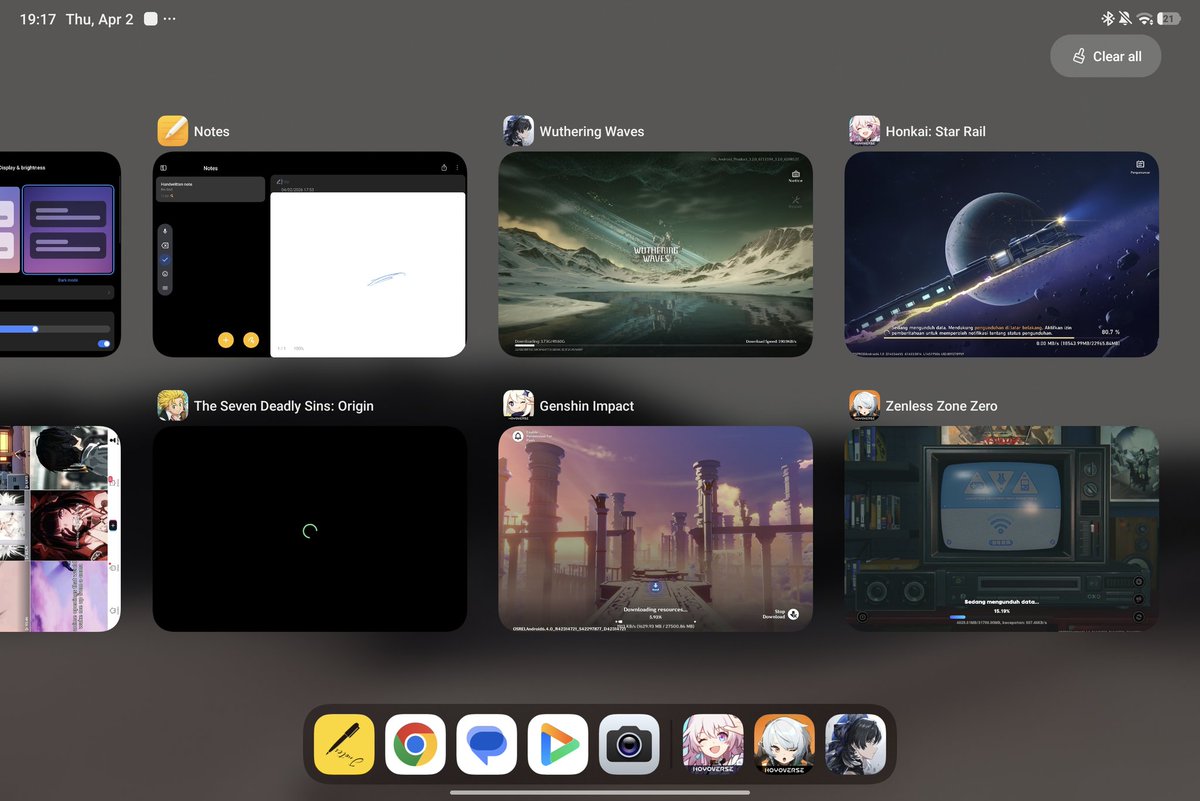The image size is (1200, 801).
Task: Tap the Honkai: Star Rail icon above its card
Action: point(865,131)
